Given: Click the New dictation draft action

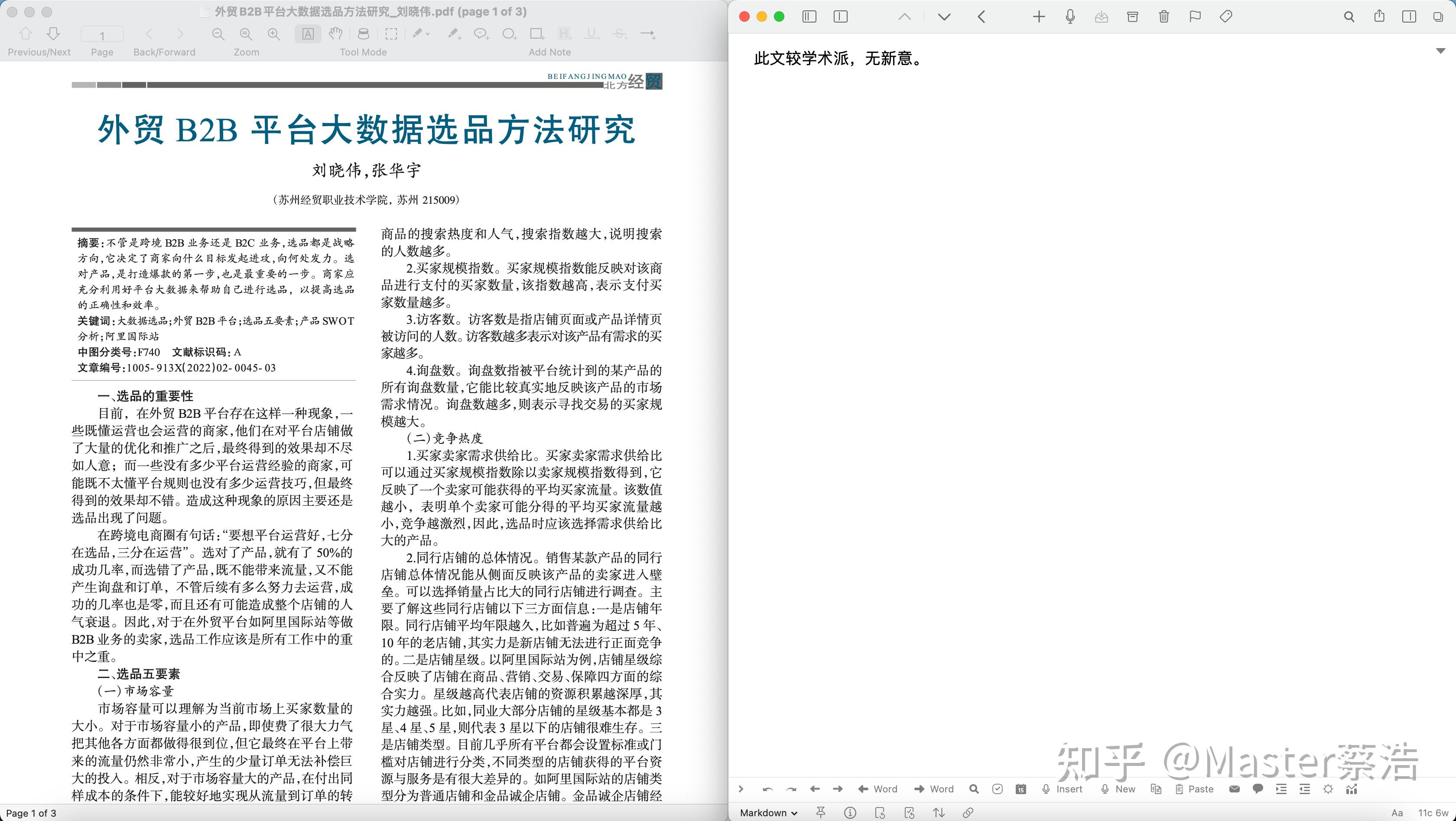Looking at the screenshot, I should pyautogui.click(x=1118, y=789).
